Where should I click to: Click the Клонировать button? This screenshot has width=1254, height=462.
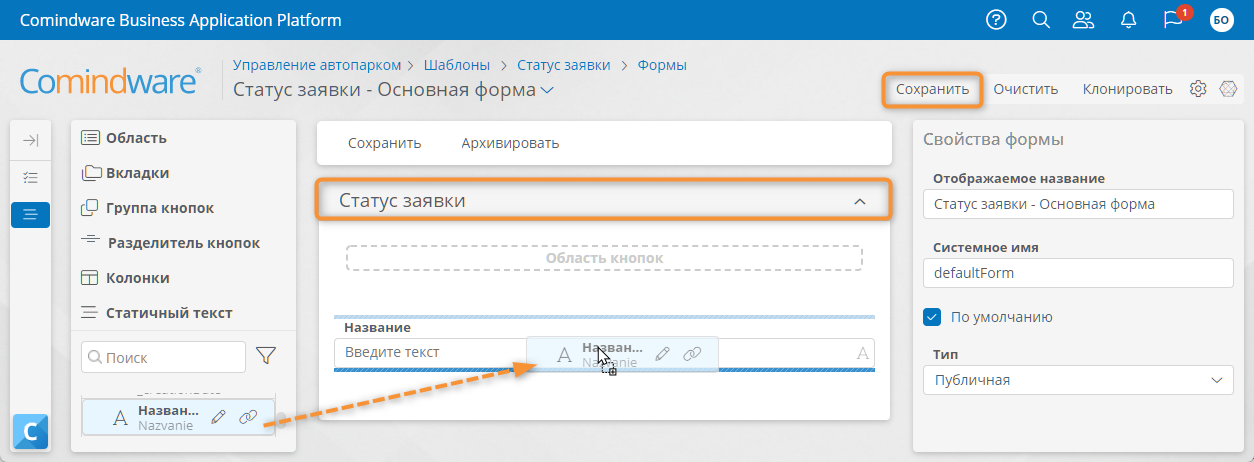pos(1127,89)
